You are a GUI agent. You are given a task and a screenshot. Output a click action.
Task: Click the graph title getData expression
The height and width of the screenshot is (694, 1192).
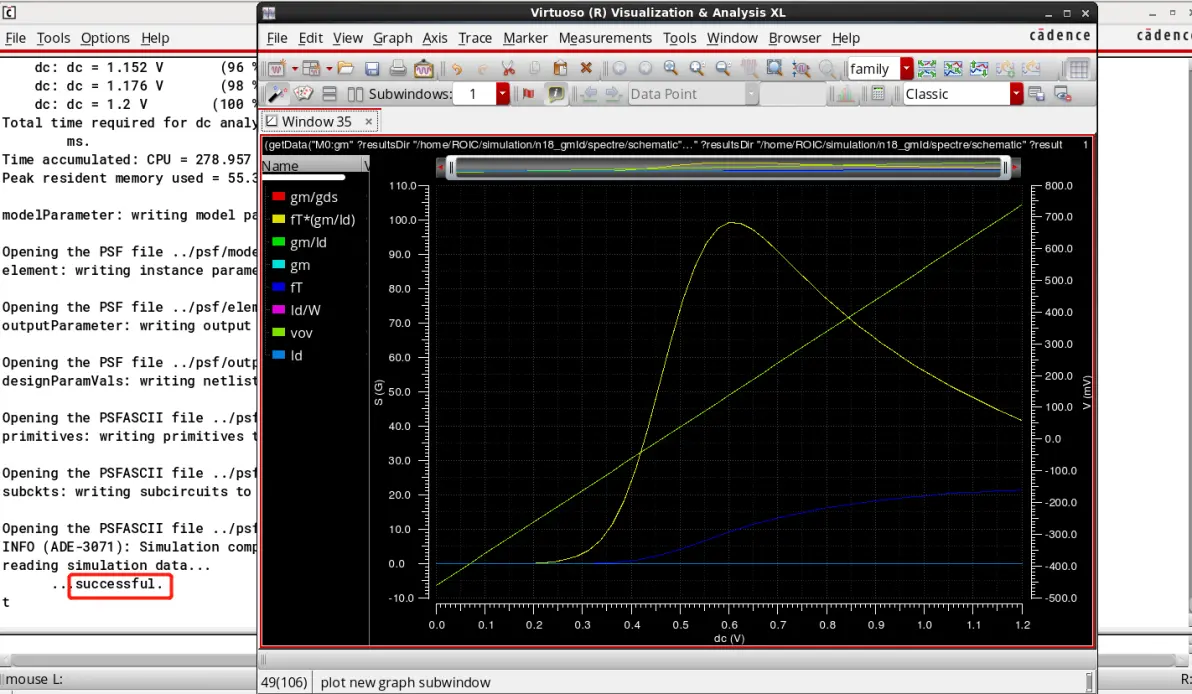pos(663,144)
